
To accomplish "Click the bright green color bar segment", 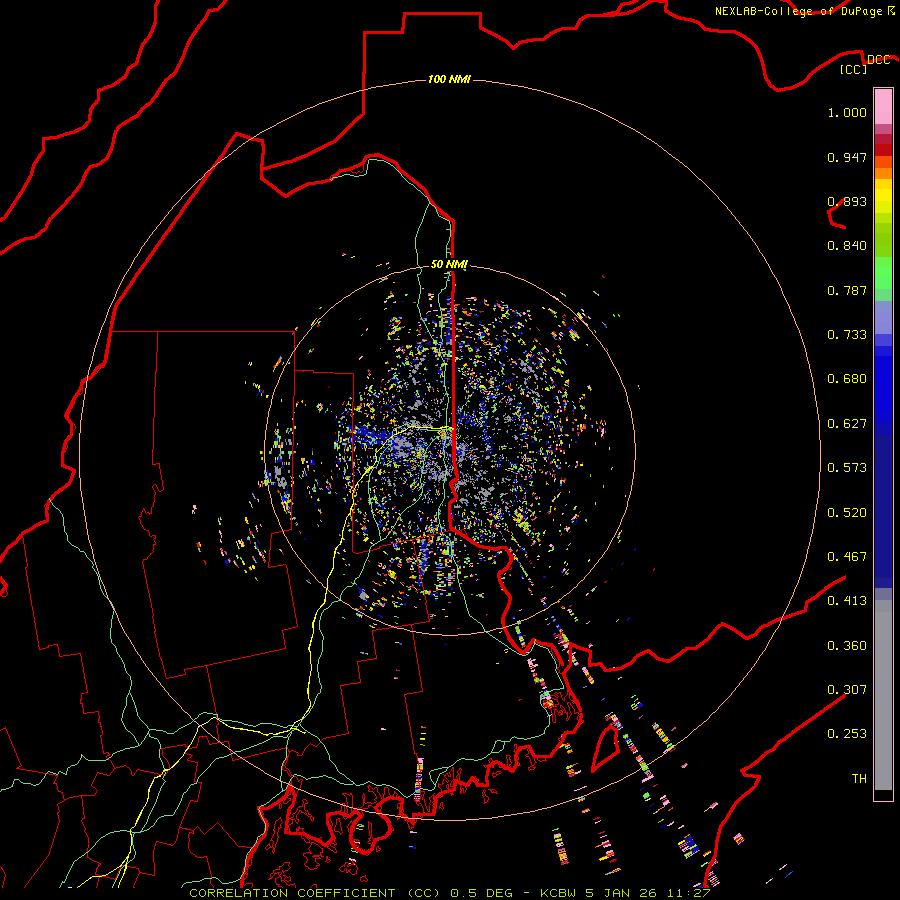I will pyautogui.click(x=883, y=273).
